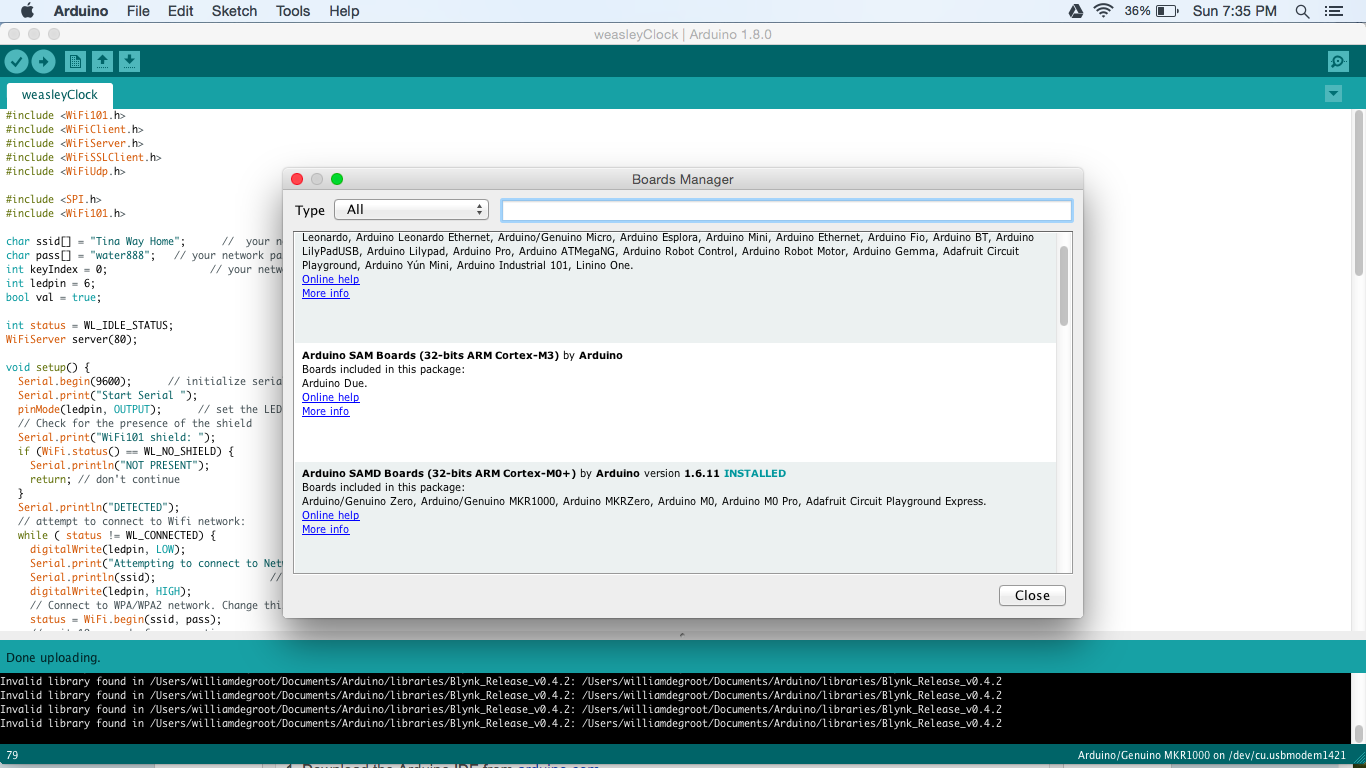Click the '#include <SPI.h>' code line
The image size is (1366, 768).
click(53, 199)
